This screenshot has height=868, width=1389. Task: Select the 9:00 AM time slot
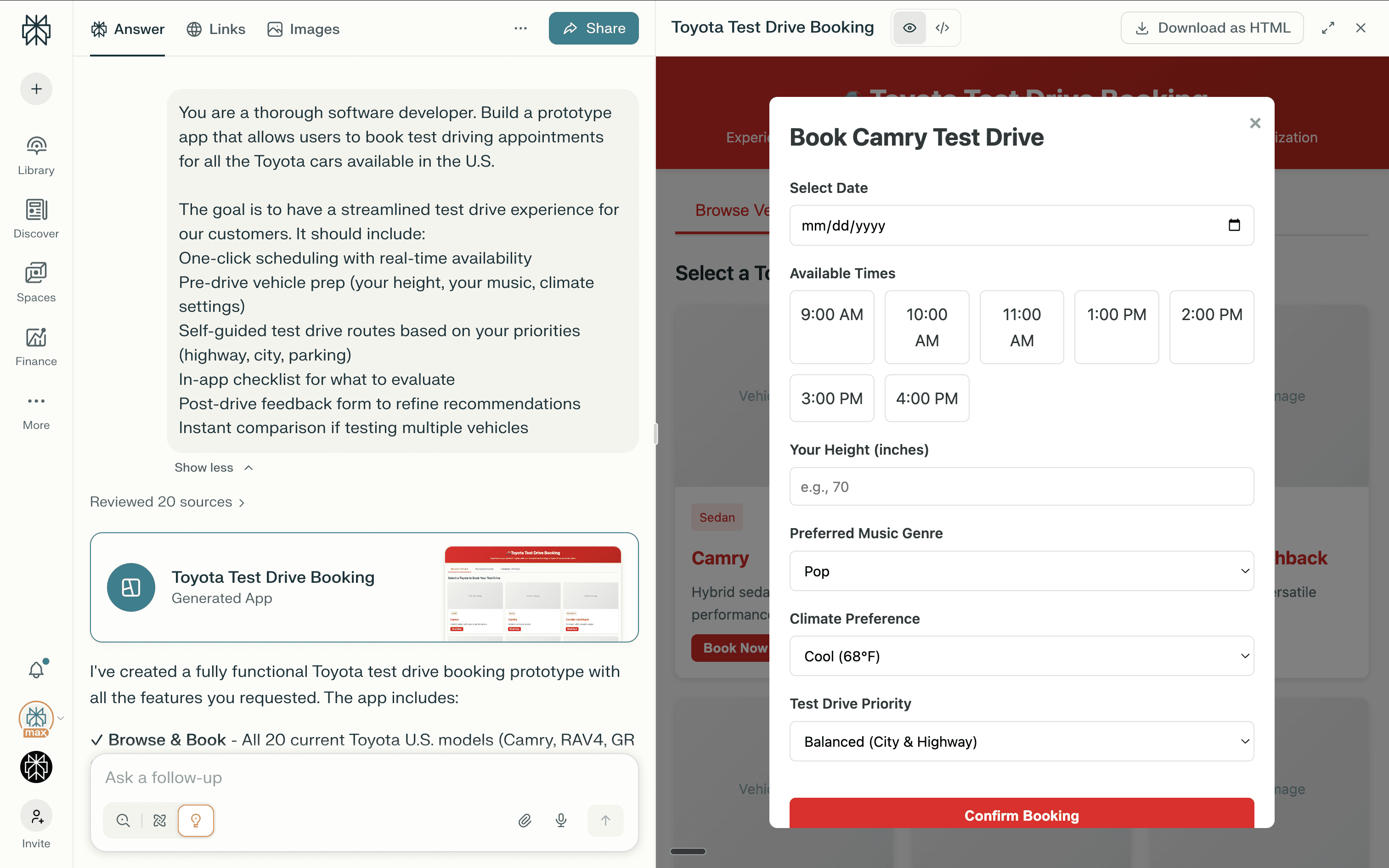(x=831, y=327)
